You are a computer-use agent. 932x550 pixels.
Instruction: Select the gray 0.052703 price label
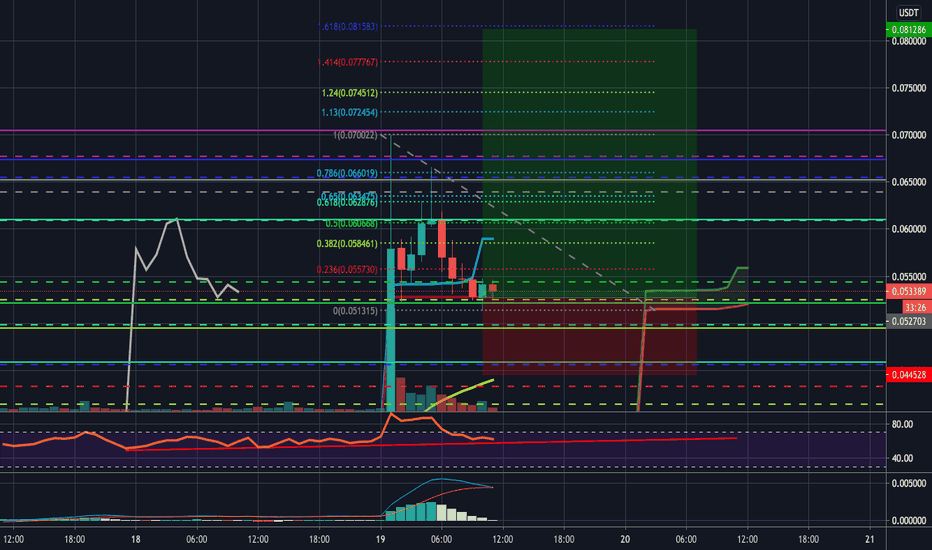coord(908,322)
